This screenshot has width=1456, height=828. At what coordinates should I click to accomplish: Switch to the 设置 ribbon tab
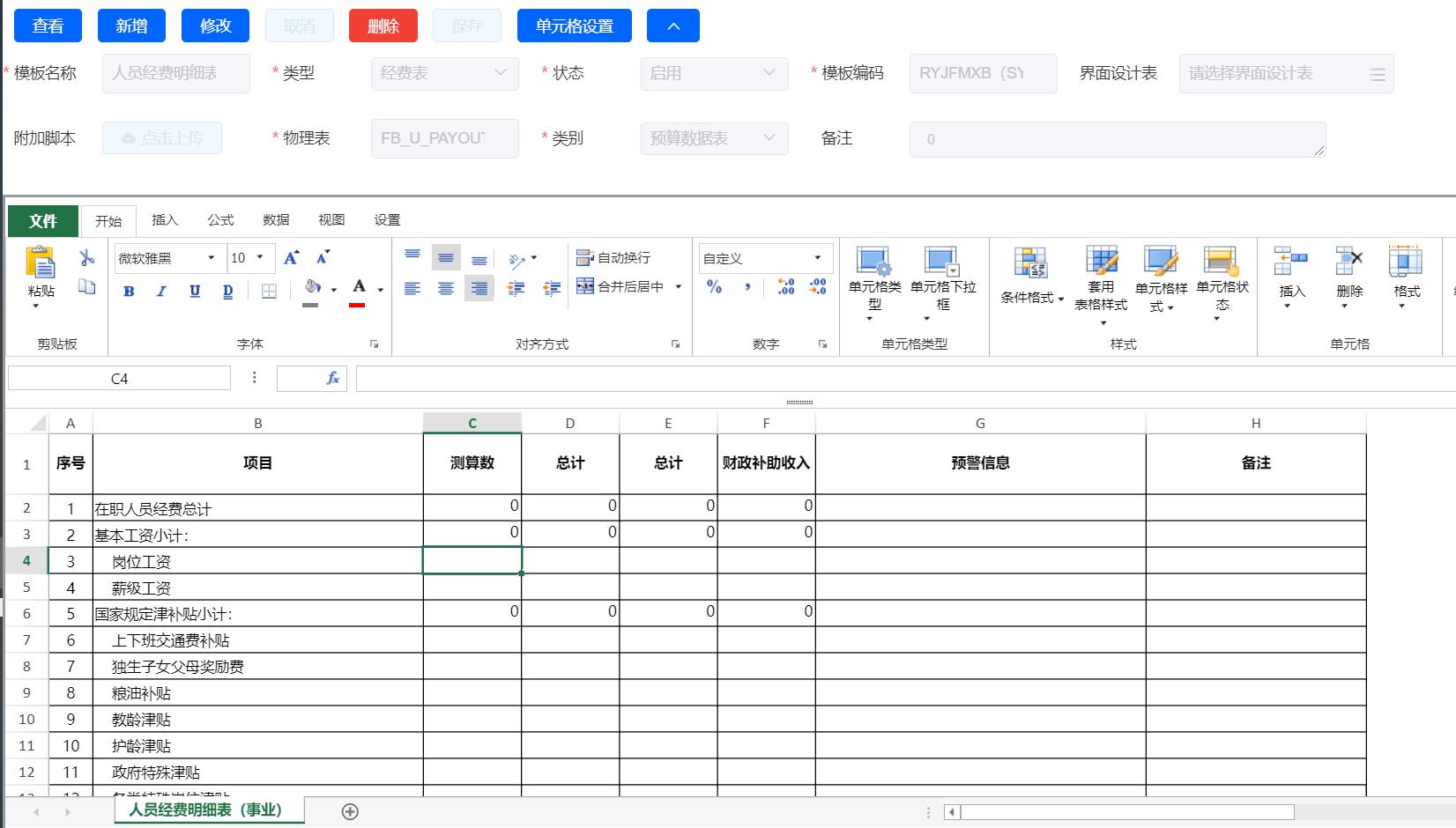click(387, 220)
